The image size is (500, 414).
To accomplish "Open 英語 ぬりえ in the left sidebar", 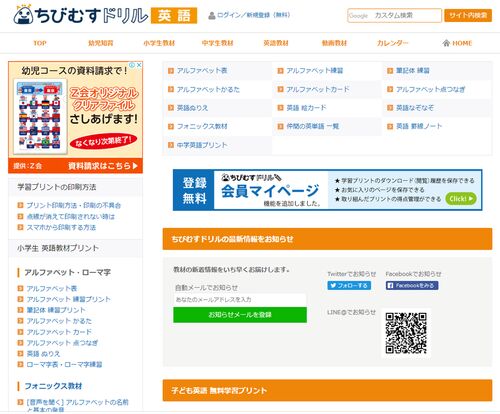I will click(43, 354).
